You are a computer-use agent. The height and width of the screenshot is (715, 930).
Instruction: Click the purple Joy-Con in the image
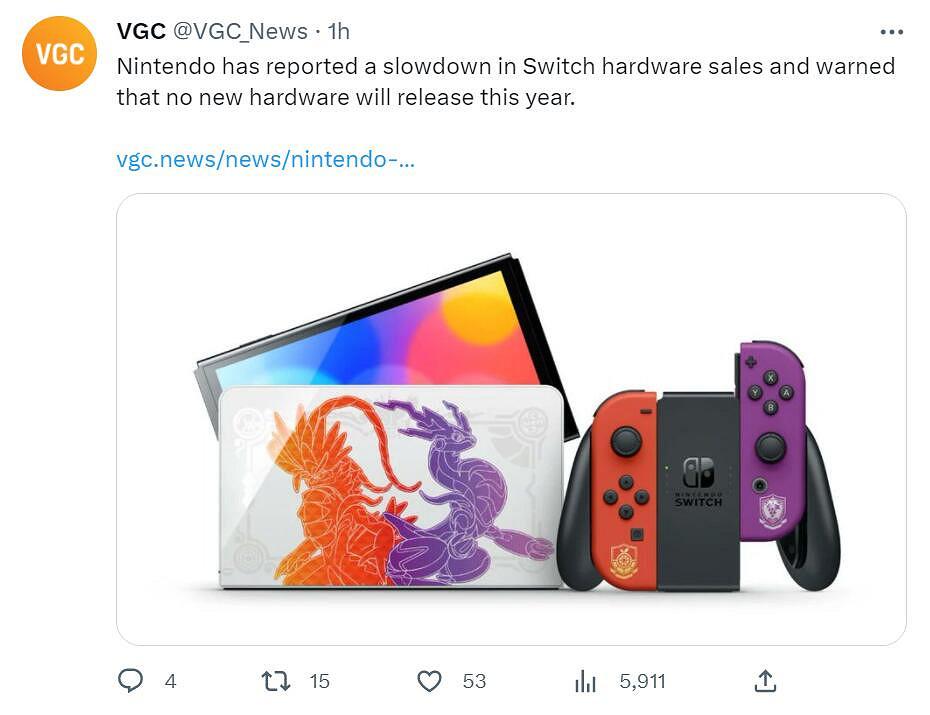pos(771,440)
